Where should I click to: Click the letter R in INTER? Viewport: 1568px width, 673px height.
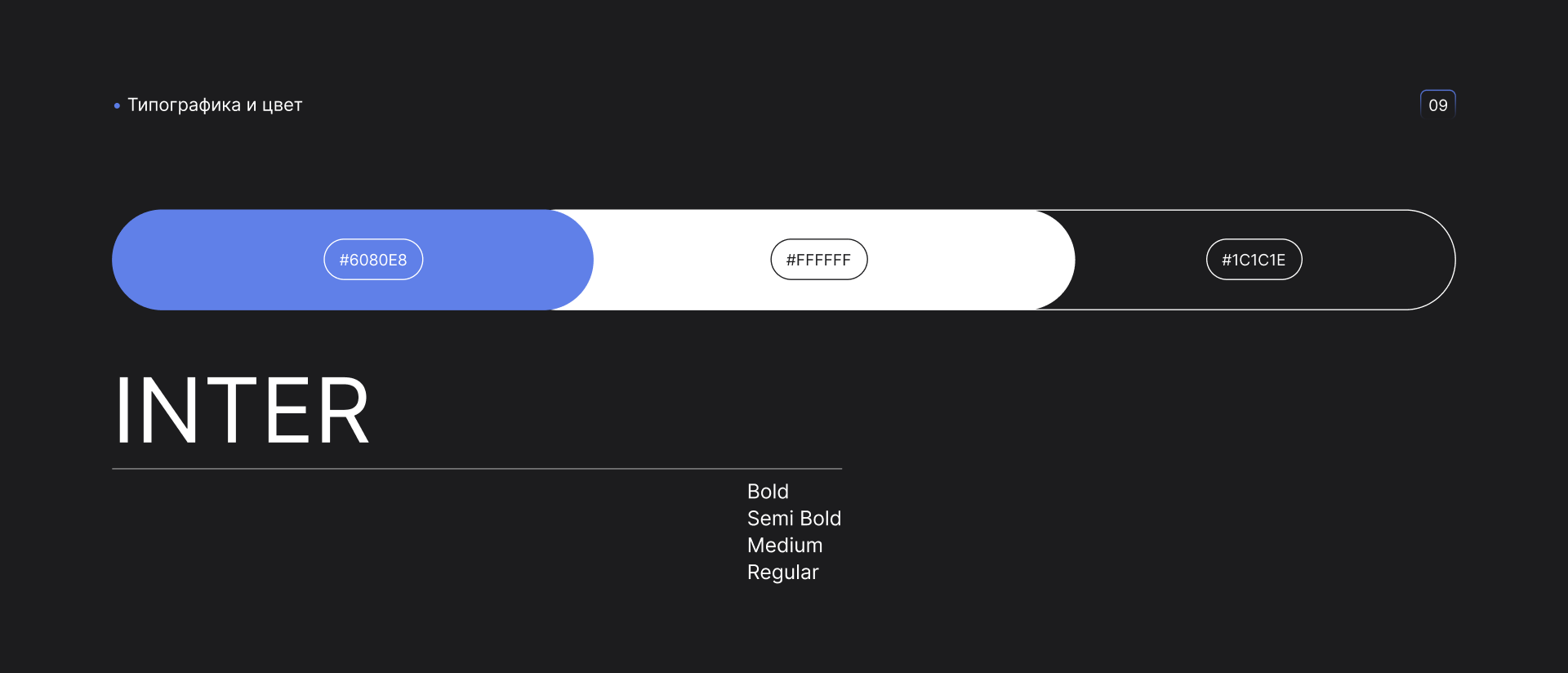coord(343,411)
